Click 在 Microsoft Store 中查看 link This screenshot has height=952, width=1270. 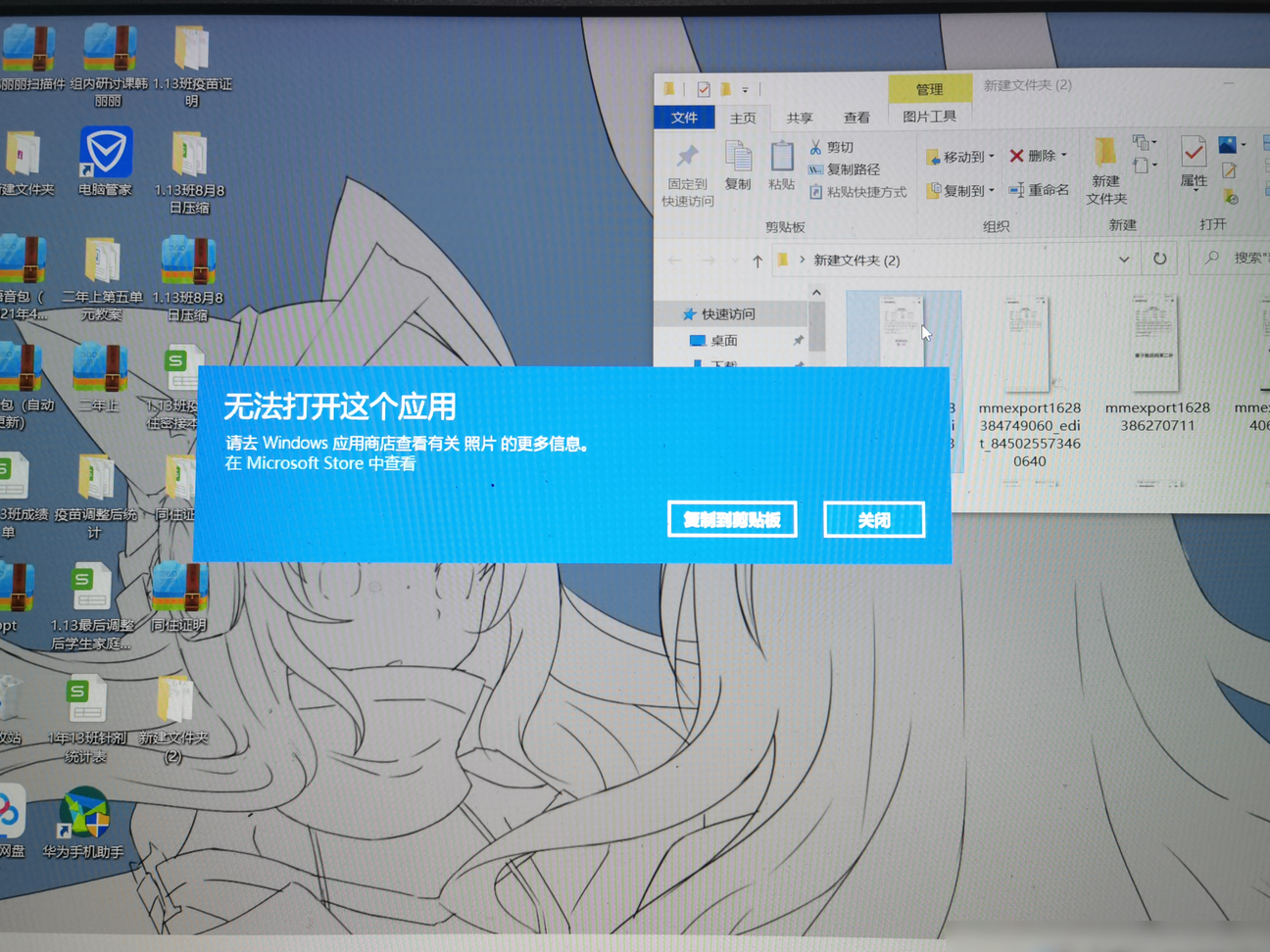point(320,463)
